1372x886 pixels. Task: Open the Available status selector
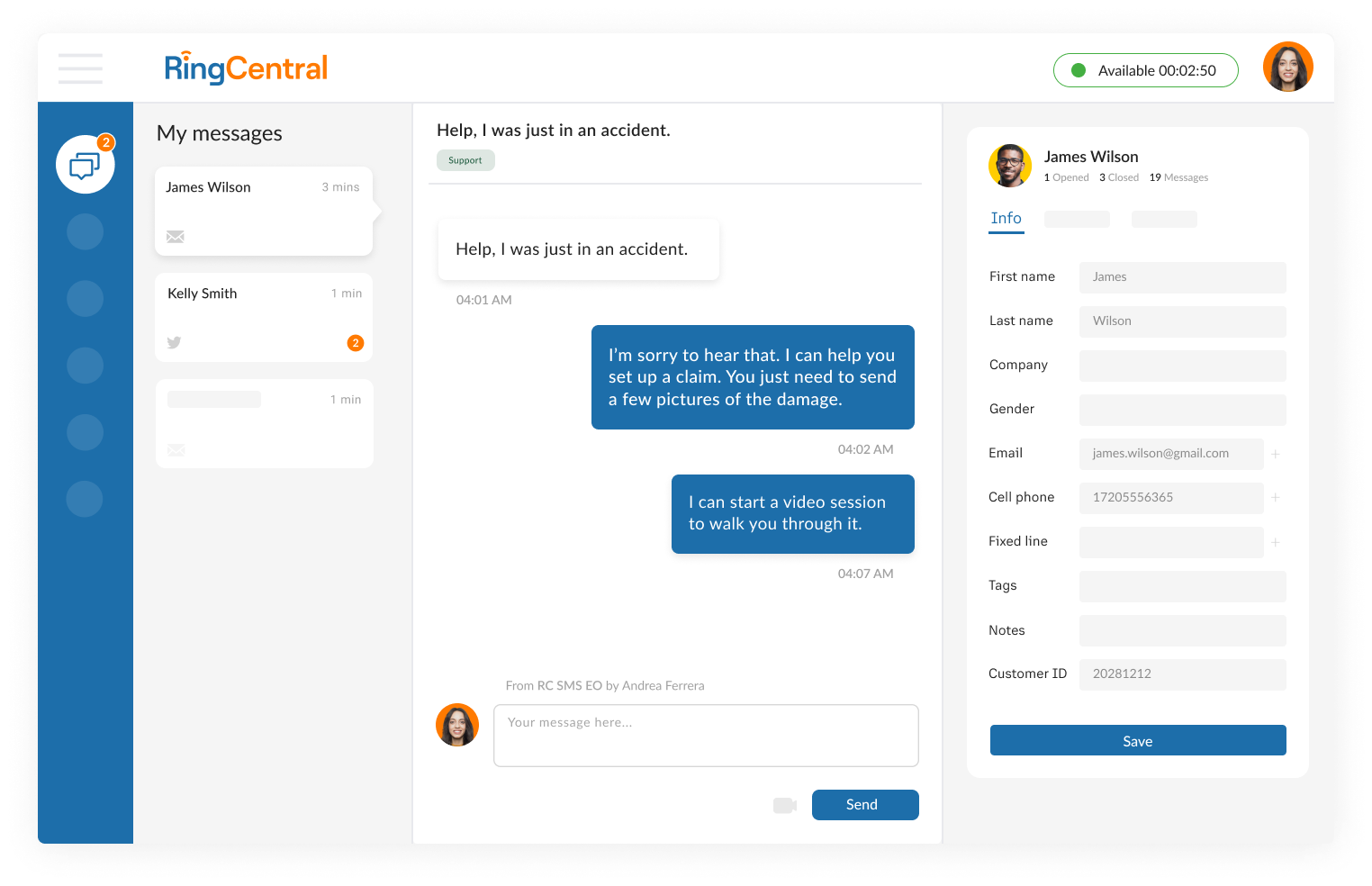click(1145, 70)
